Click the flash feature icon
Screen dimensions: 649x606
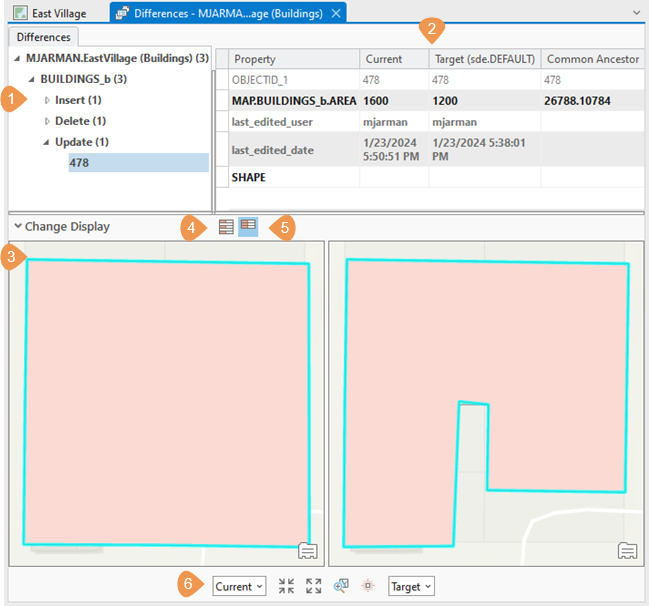coord(368,587)
